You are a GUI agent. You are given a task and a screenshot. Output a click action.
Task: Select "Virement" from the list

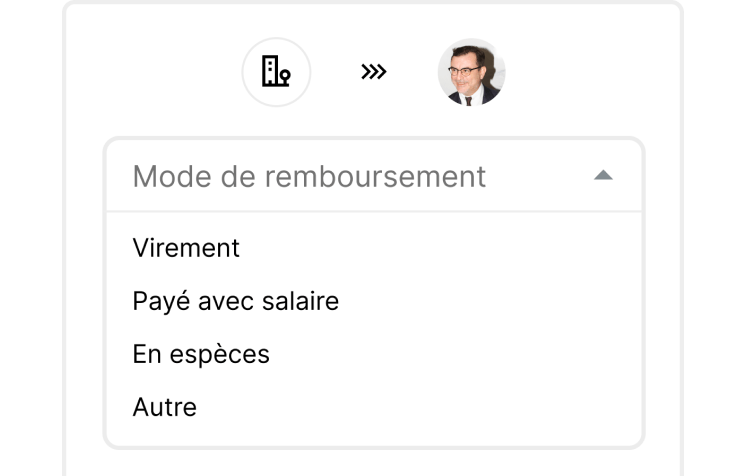186,247
